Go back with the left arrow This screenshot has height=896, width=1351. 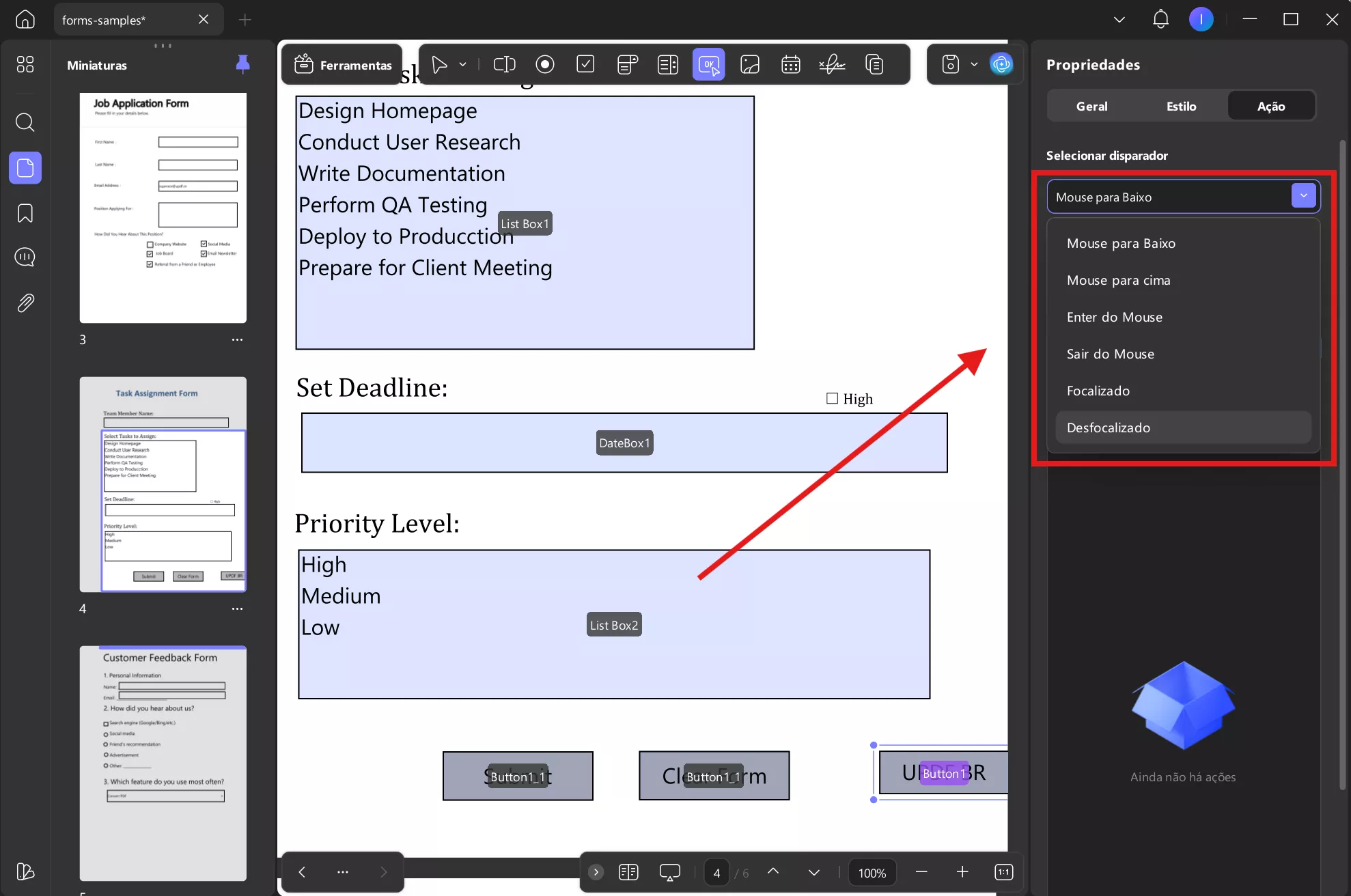(x=301, y=872)
